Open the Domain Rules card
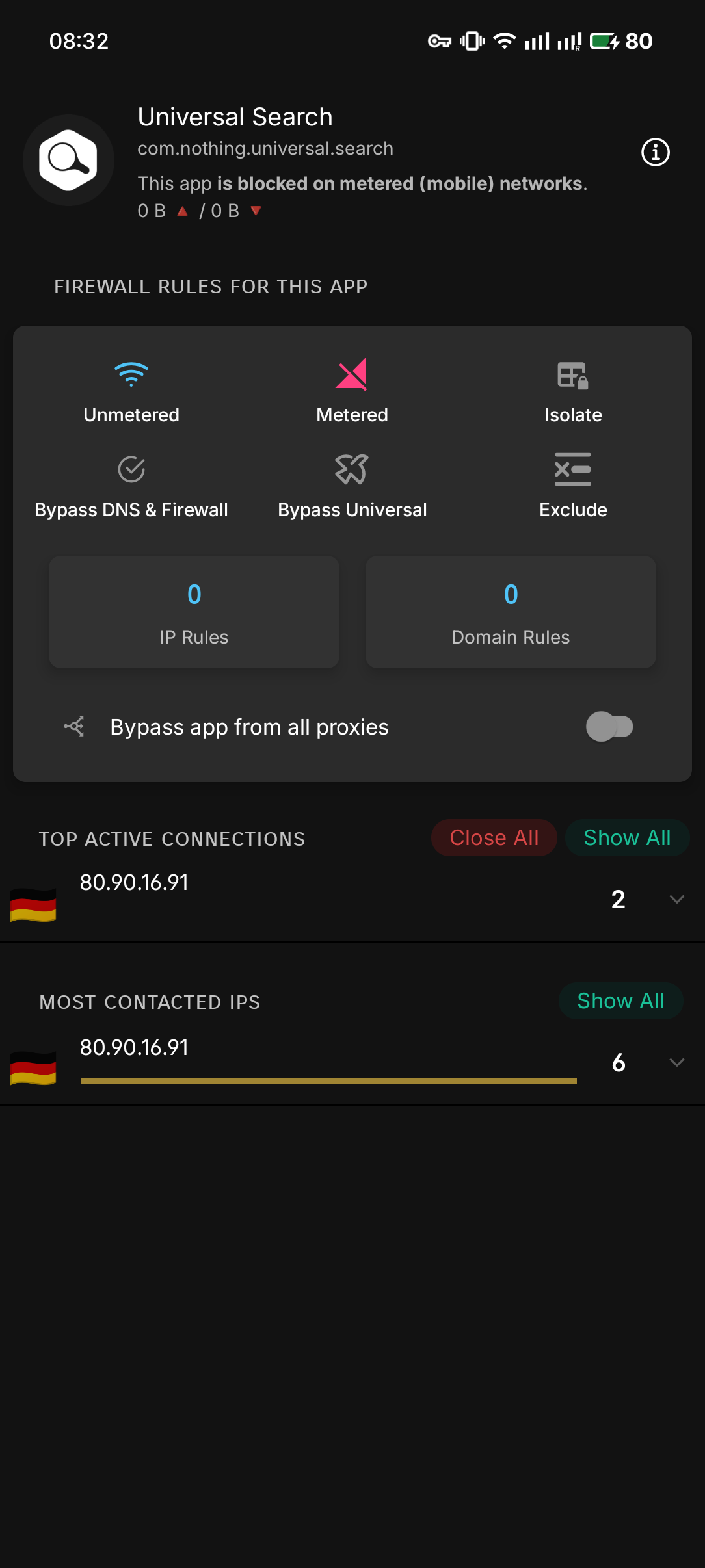 (511, 612)
